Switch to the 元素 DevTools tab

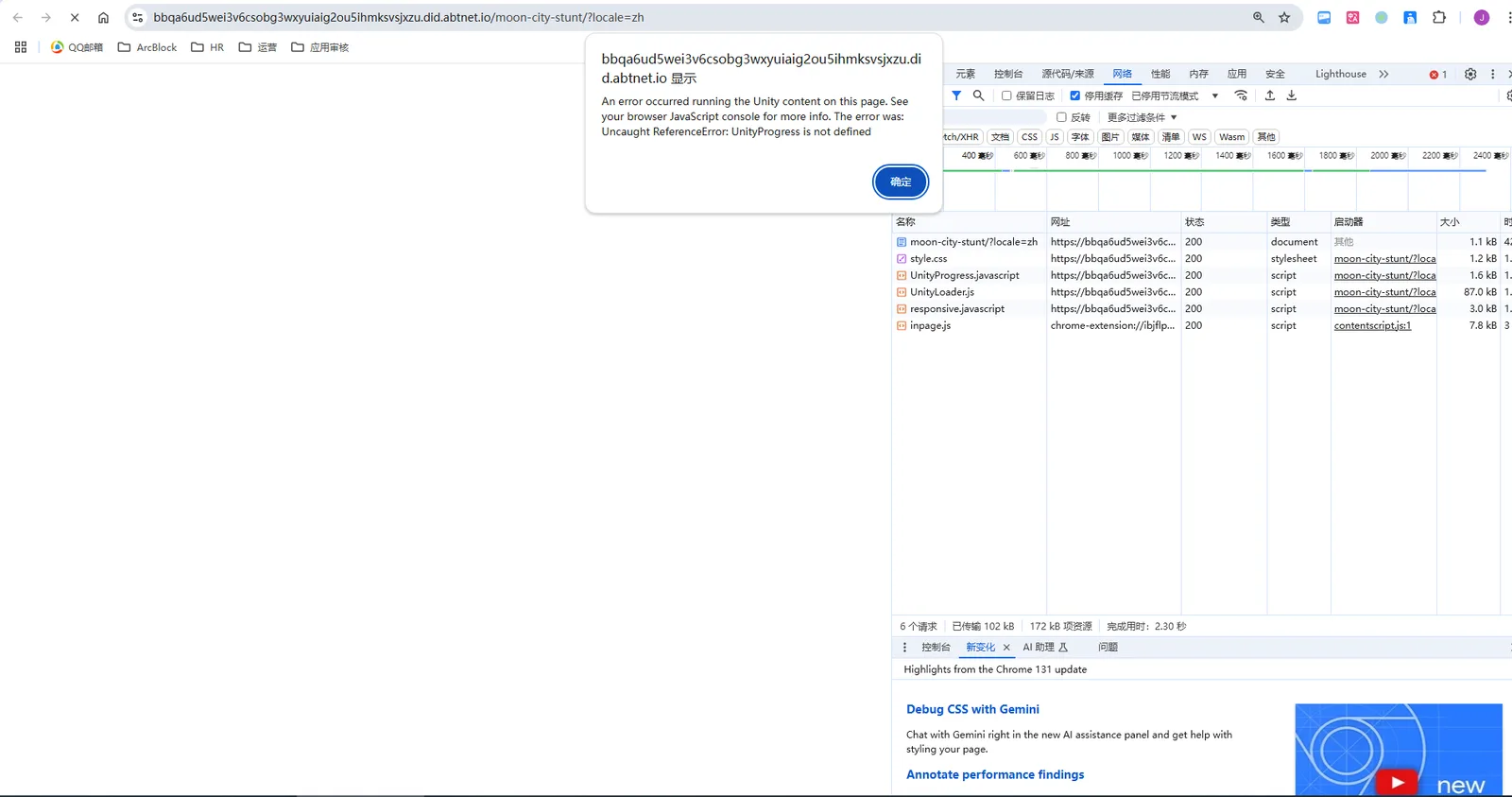tap(965, 74)
